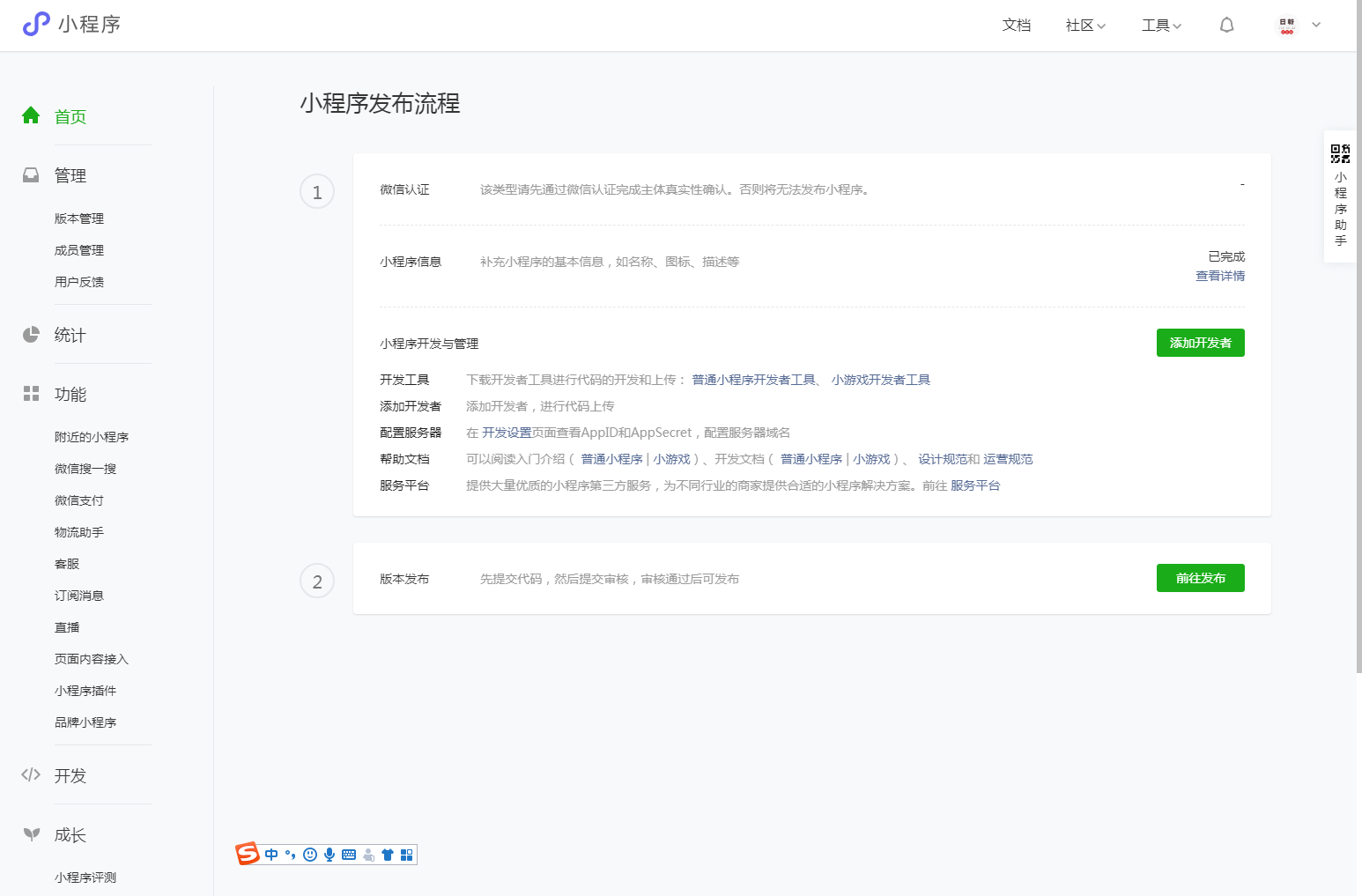
Task: Open 小程序插件 in the sidebar
Action: click(85, 691)
